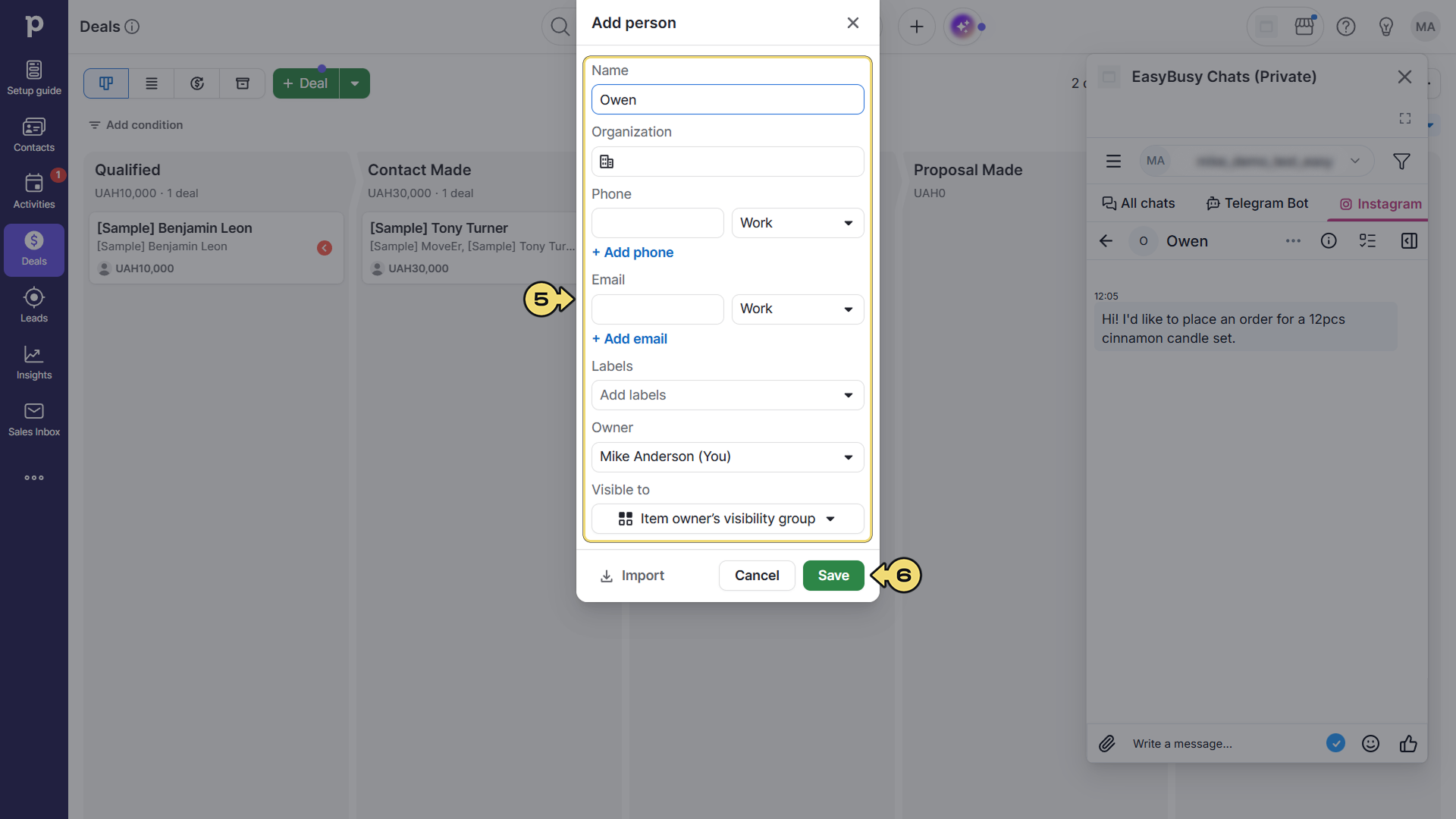Open the Add labels dropdown

coord(727,395)
